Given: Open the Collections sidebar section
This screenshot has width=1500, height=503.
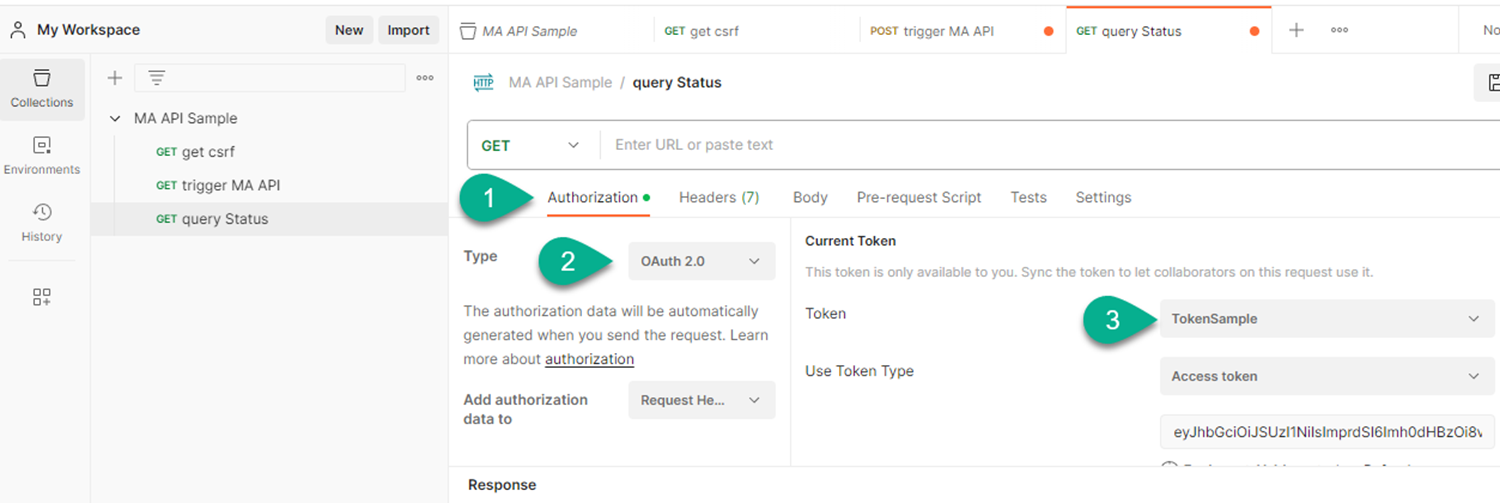Looking at the screenshot, I should tap(42, 89).
